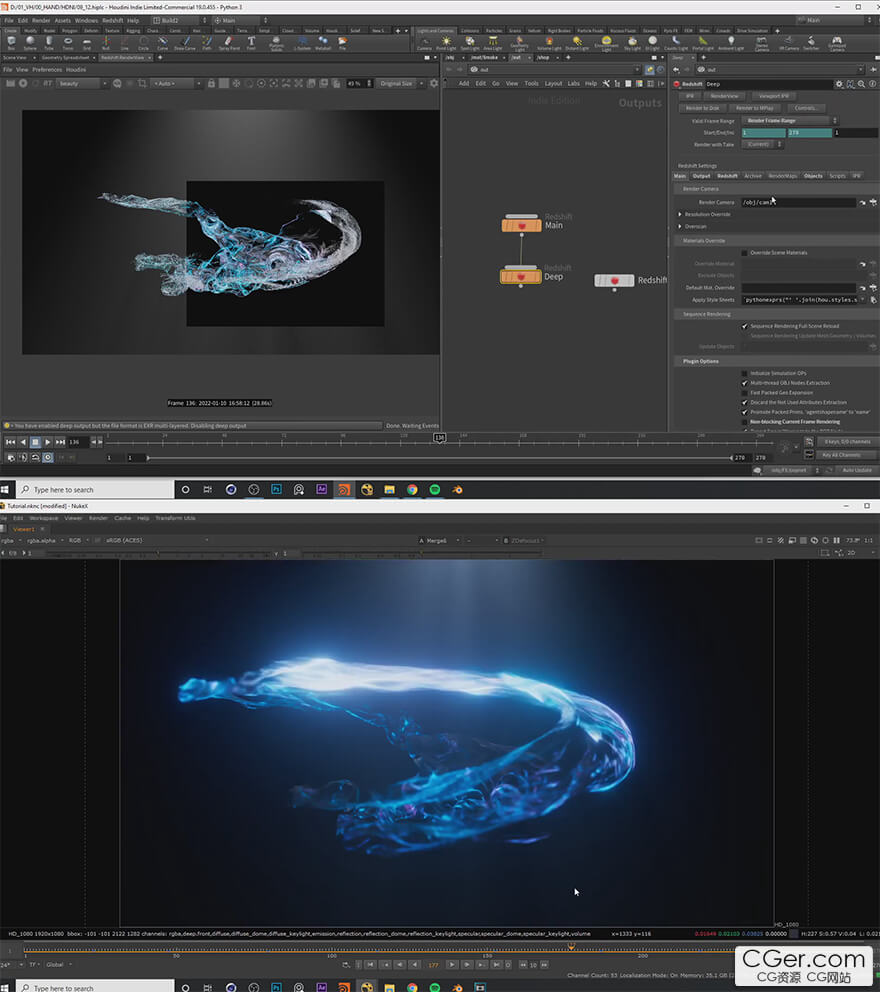Screen dimensions: 880x992
Task: Open the Redshift parameter gear menu
Action: point(839,84)
